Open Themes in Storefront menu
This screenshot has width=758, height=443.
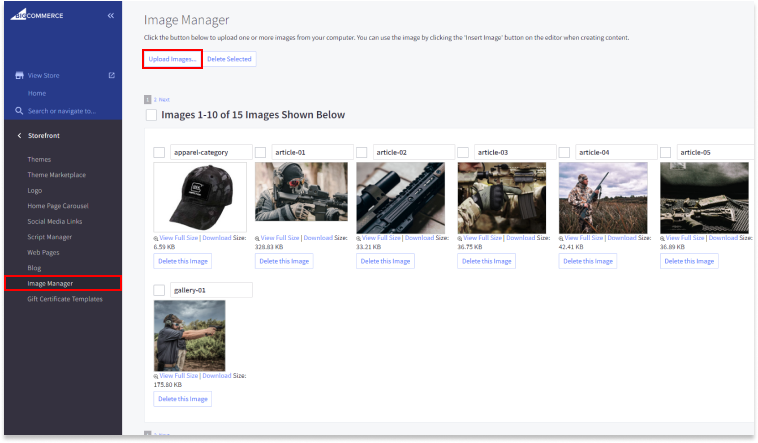(x=39, y=159)
